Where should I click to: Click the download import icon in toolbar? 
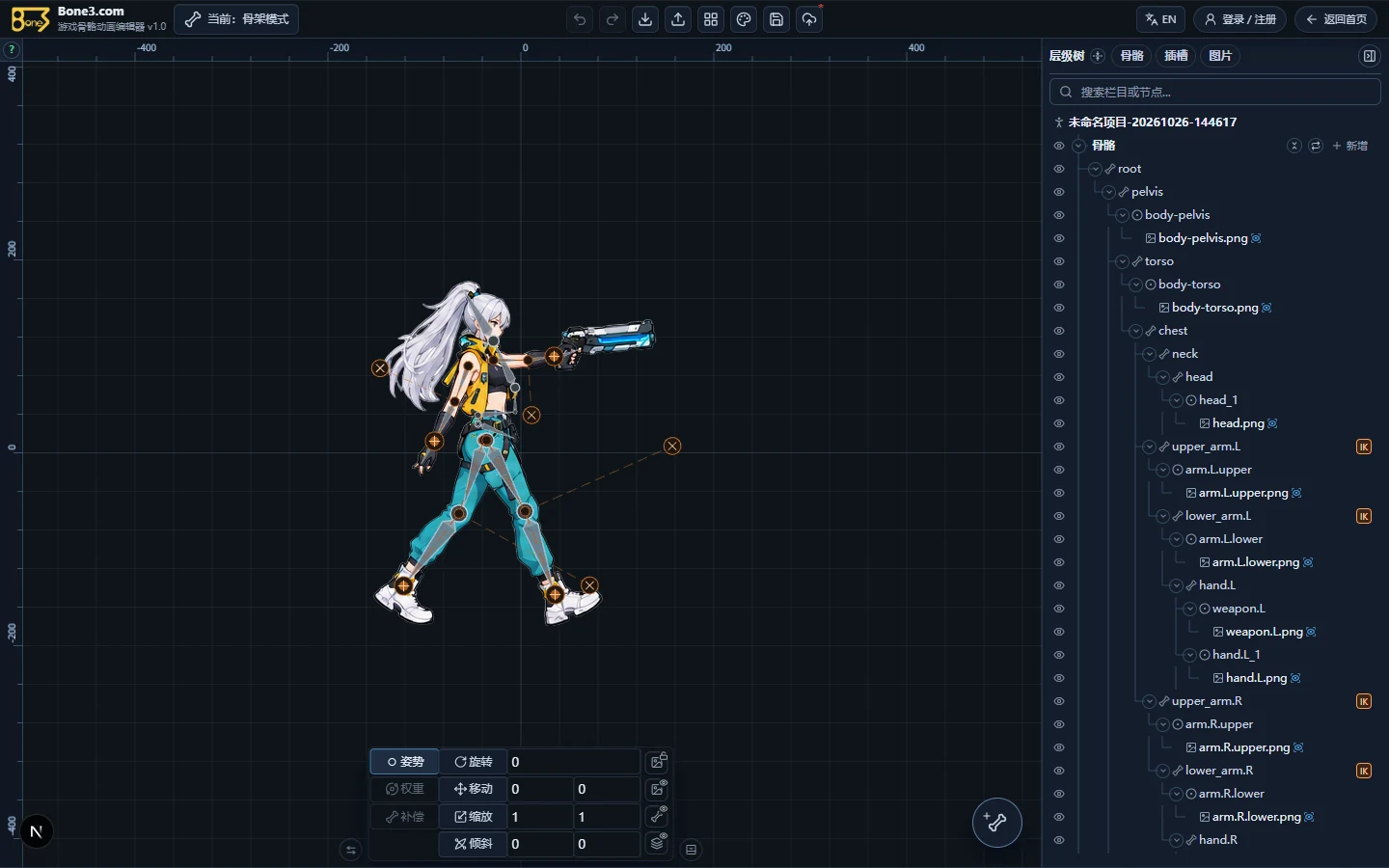click(645, 19)
